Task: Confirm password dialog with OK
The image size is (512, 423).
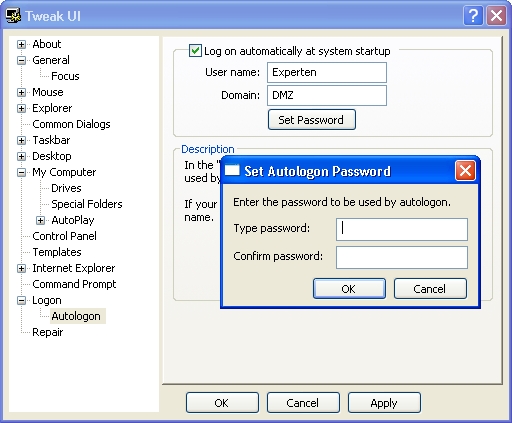Action: tap(349, 289)
